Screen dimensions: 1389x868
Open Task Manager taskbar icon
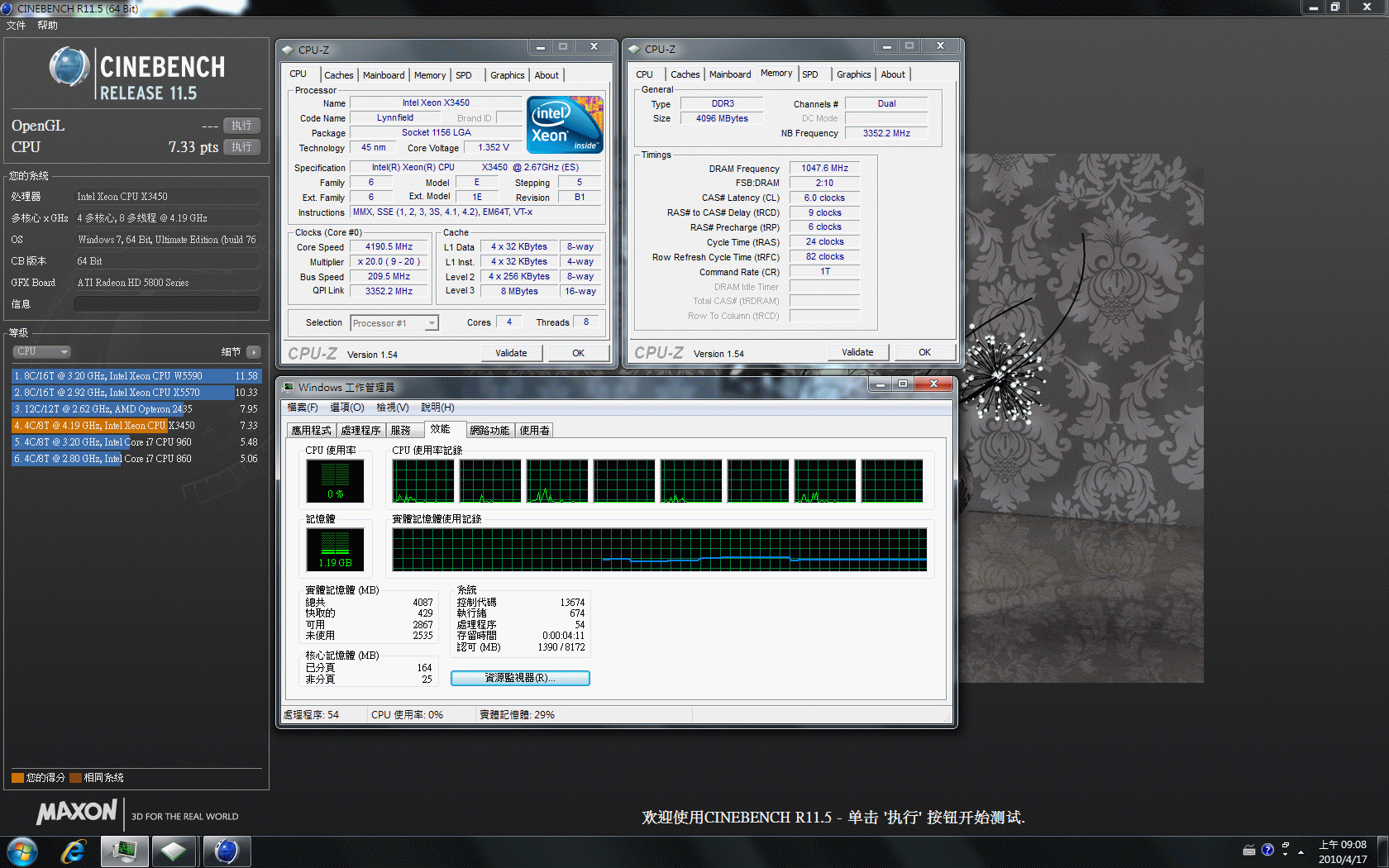pyautogui.click(x=125, y=851)
